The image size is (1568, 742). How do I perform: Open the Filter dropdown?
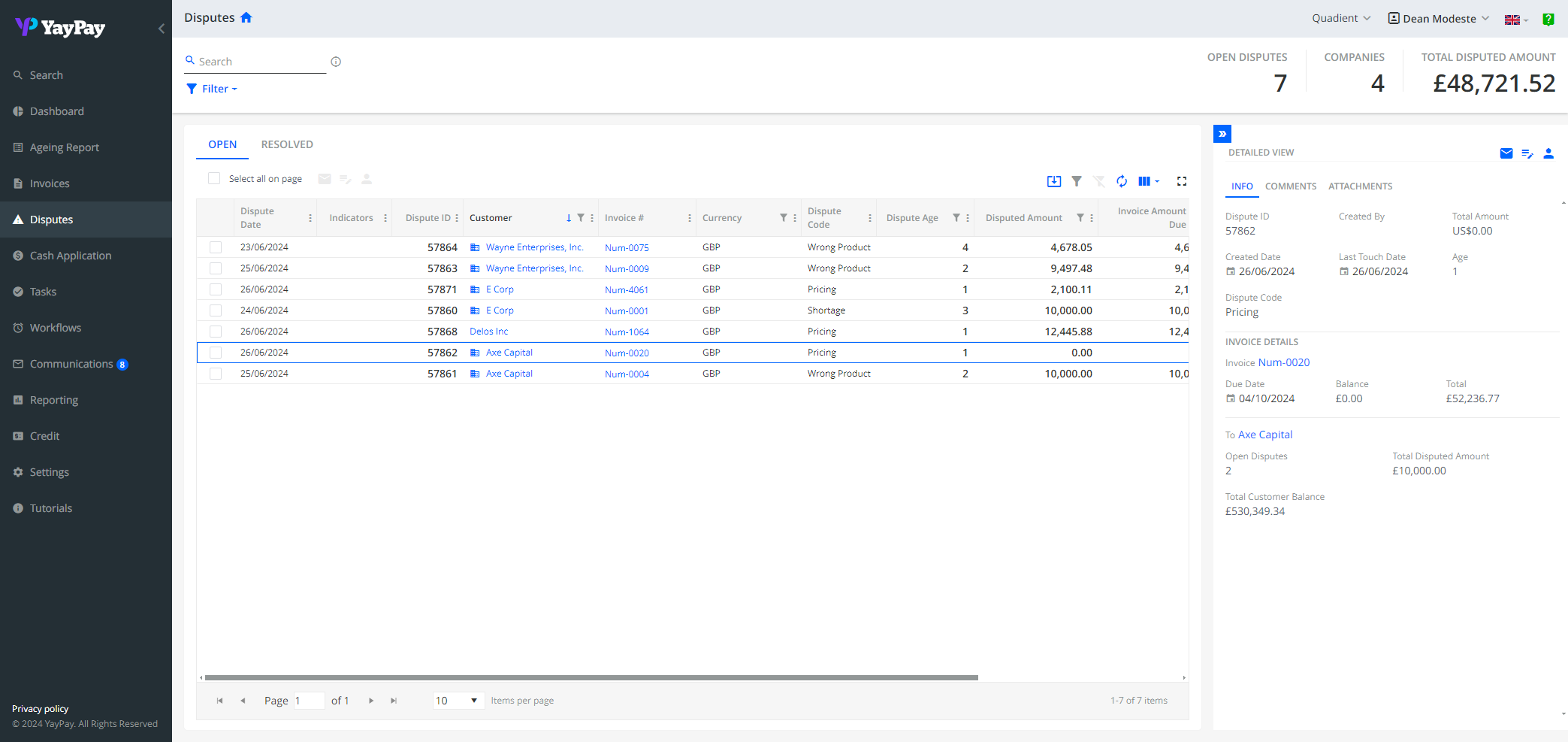tap(212, 89)
